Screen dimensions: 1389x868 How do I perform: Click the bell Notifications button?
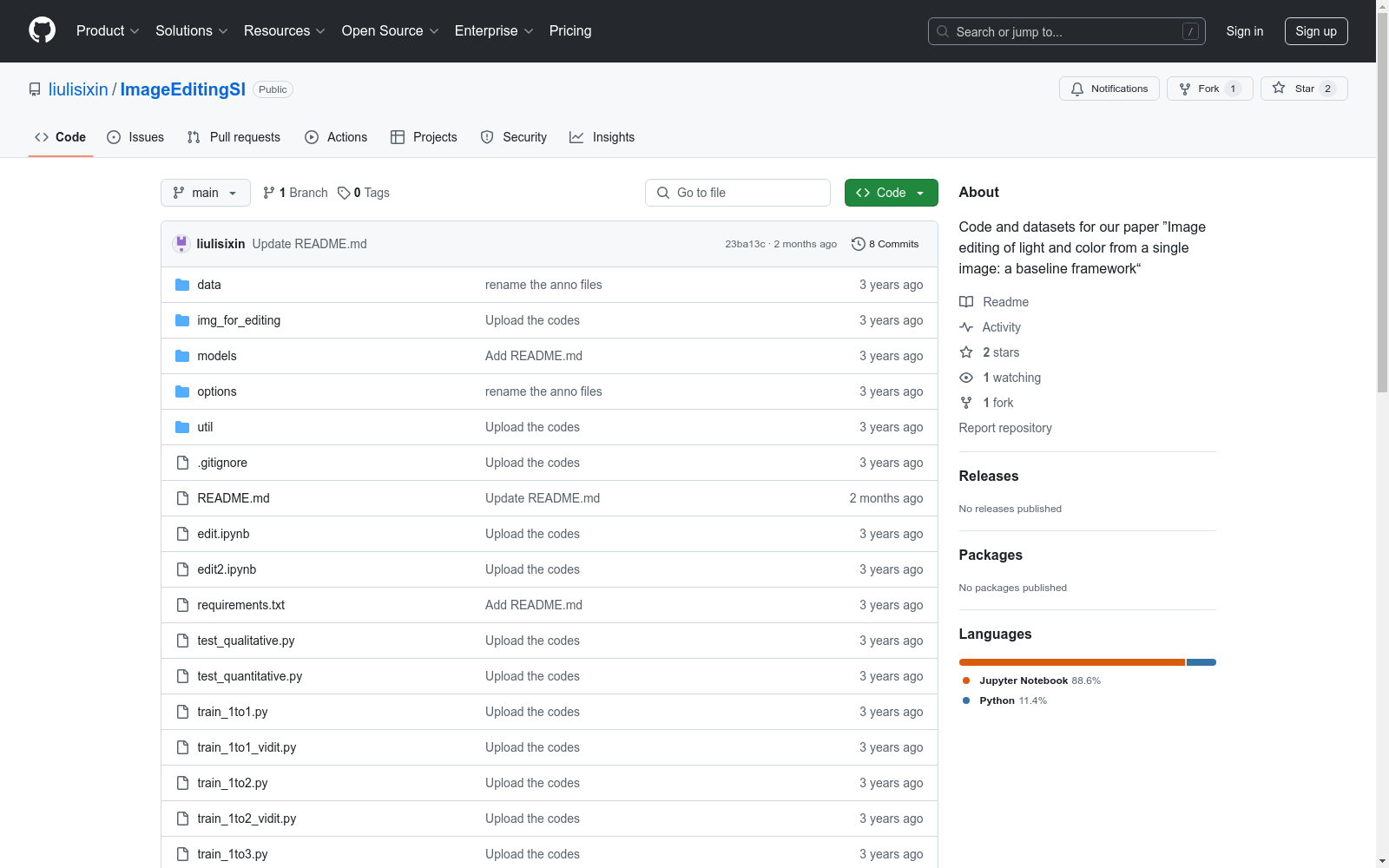point(1109,89)
